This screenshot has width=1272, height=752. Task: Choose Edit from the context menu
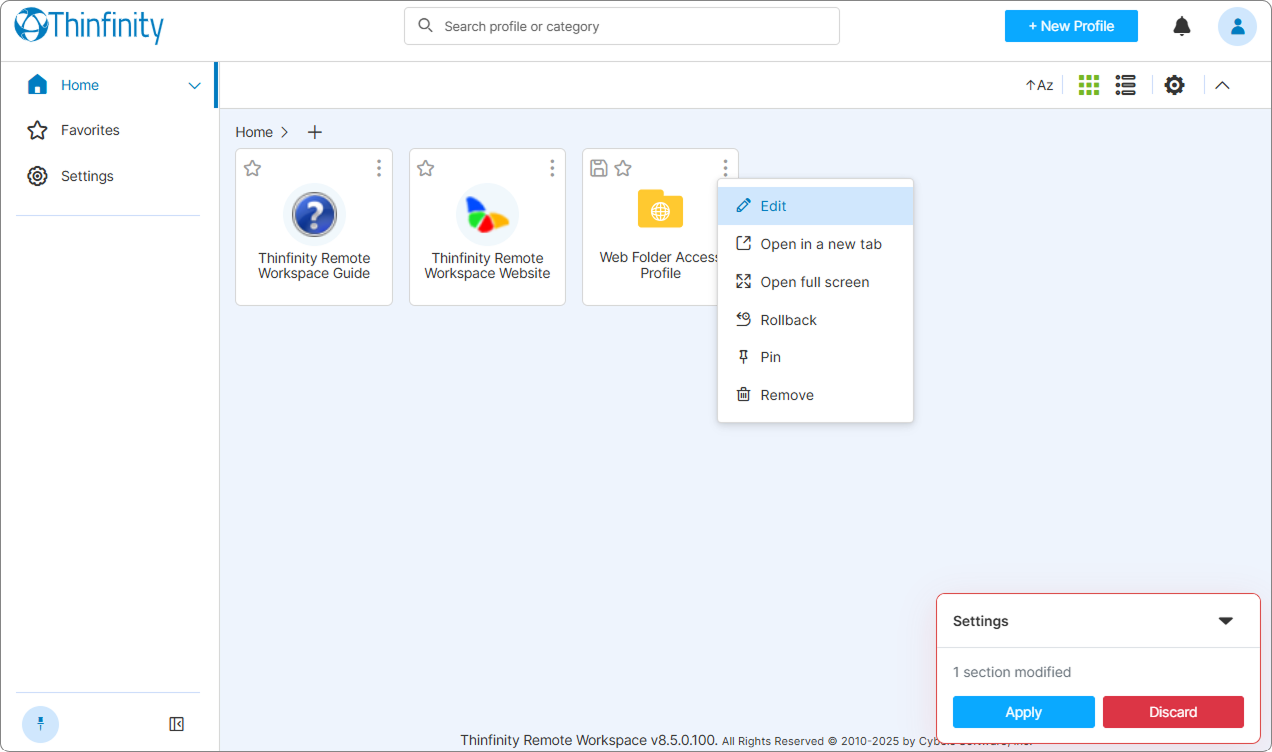[815, 206]
